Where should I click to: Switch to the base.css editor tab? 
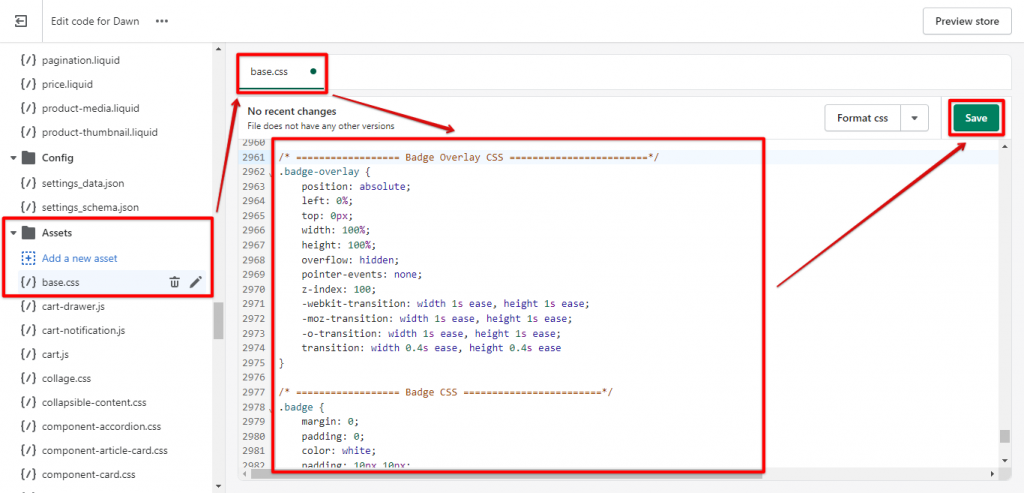coord(269,72)
